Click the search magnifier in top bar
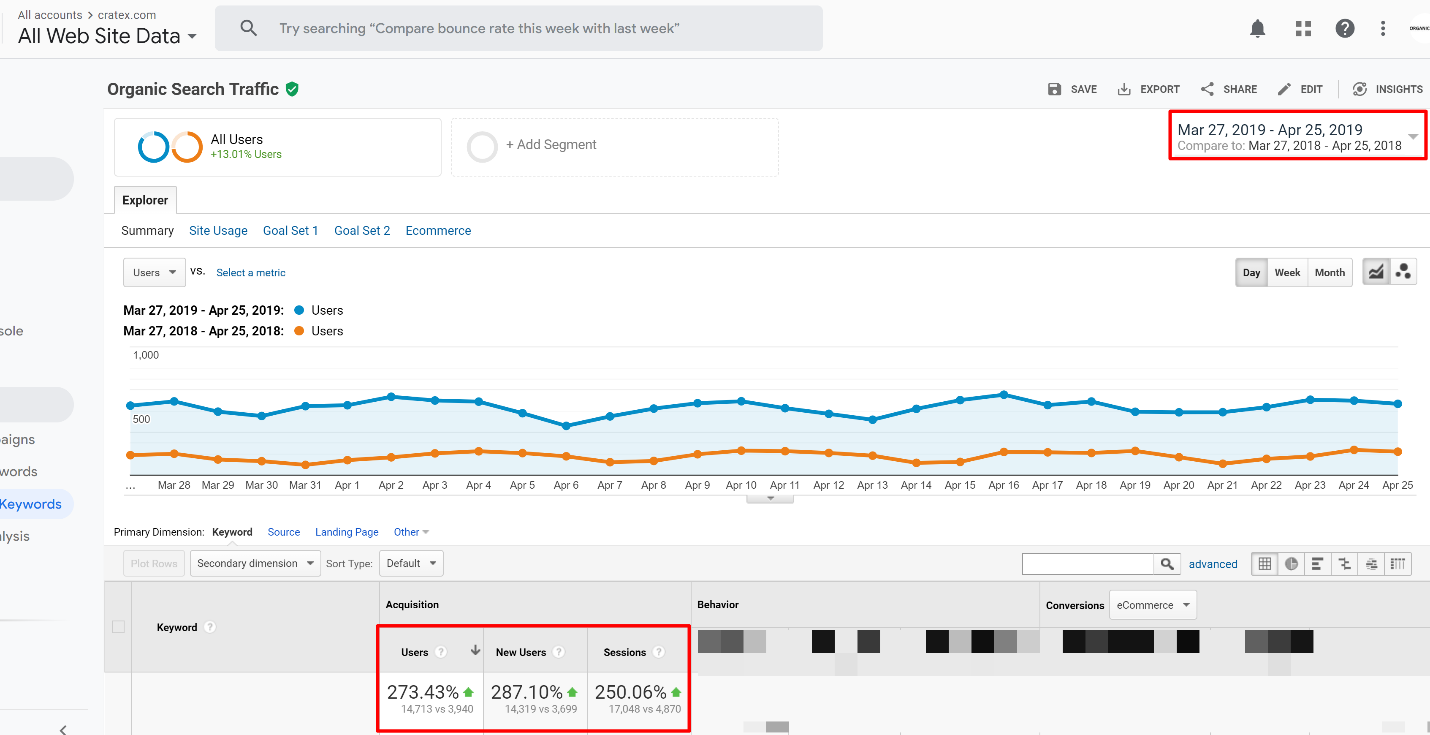1430x735 pixels. click(249, 29)
